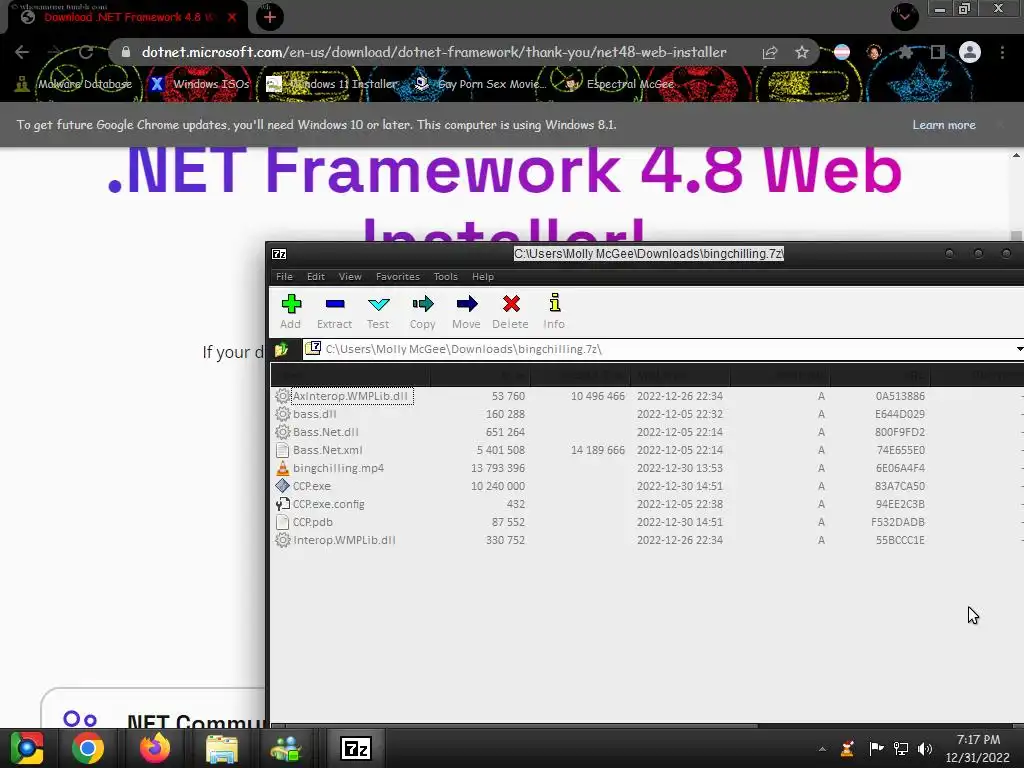This screenshot has width=1024, height=768.
Task: Open the Tools menu in 7-Zip
Action: [x=445, y=276]
